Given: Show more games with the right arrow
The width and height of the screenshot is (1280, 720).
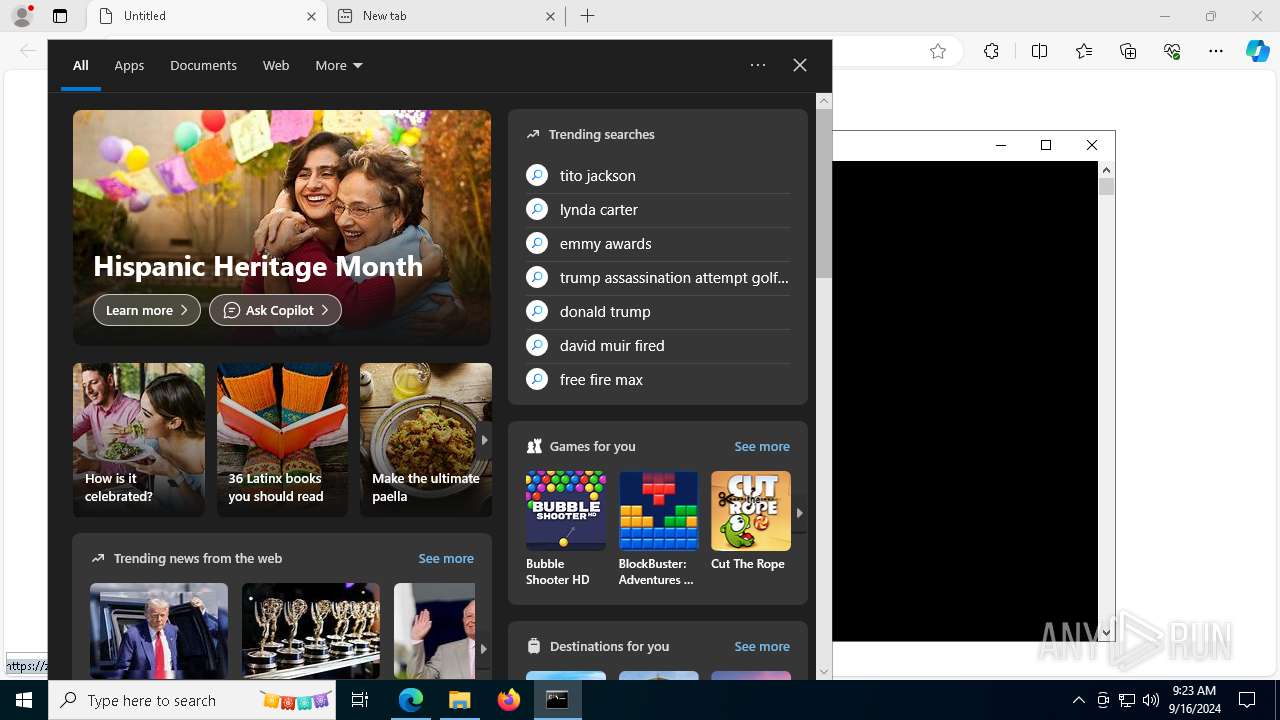Looking at the screenshot, I should tap(799, 513).
